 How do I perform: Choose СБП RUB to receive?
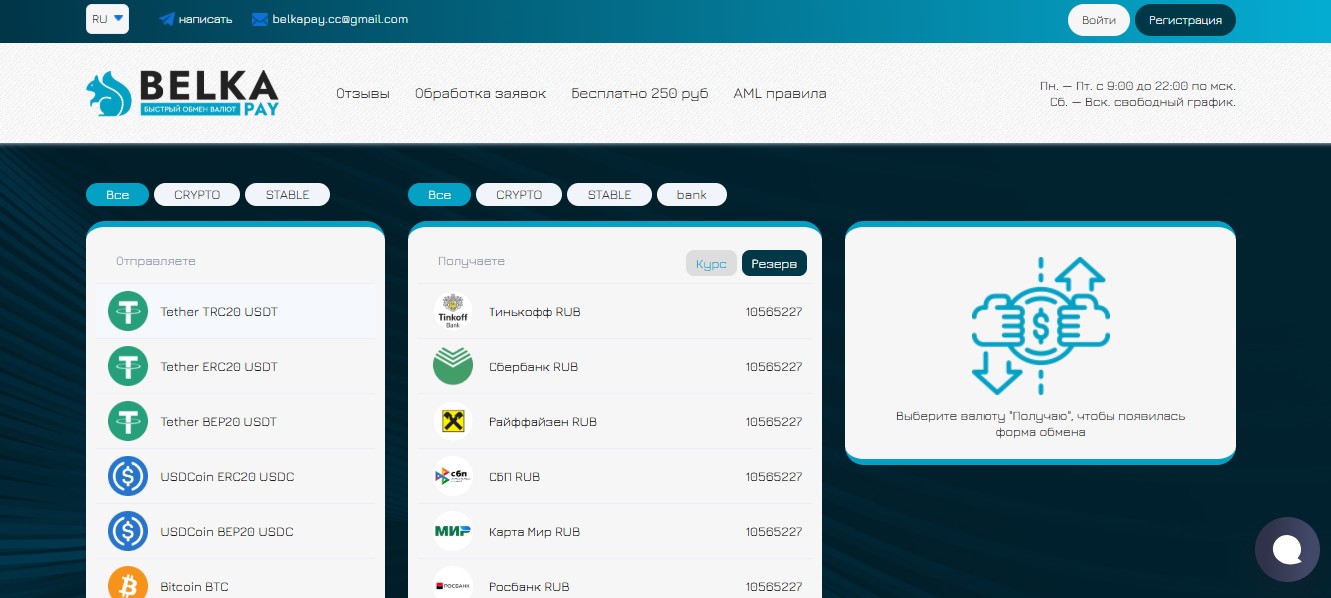pos(615,477)
